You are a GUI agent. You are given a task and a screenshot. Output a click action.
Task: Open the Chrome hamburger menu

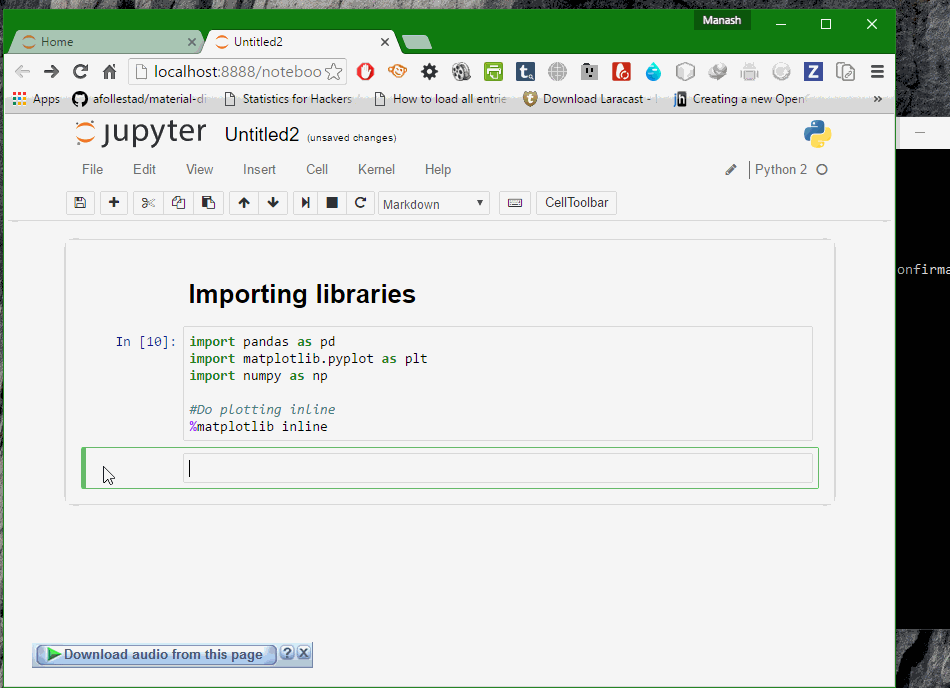point(877,72)
